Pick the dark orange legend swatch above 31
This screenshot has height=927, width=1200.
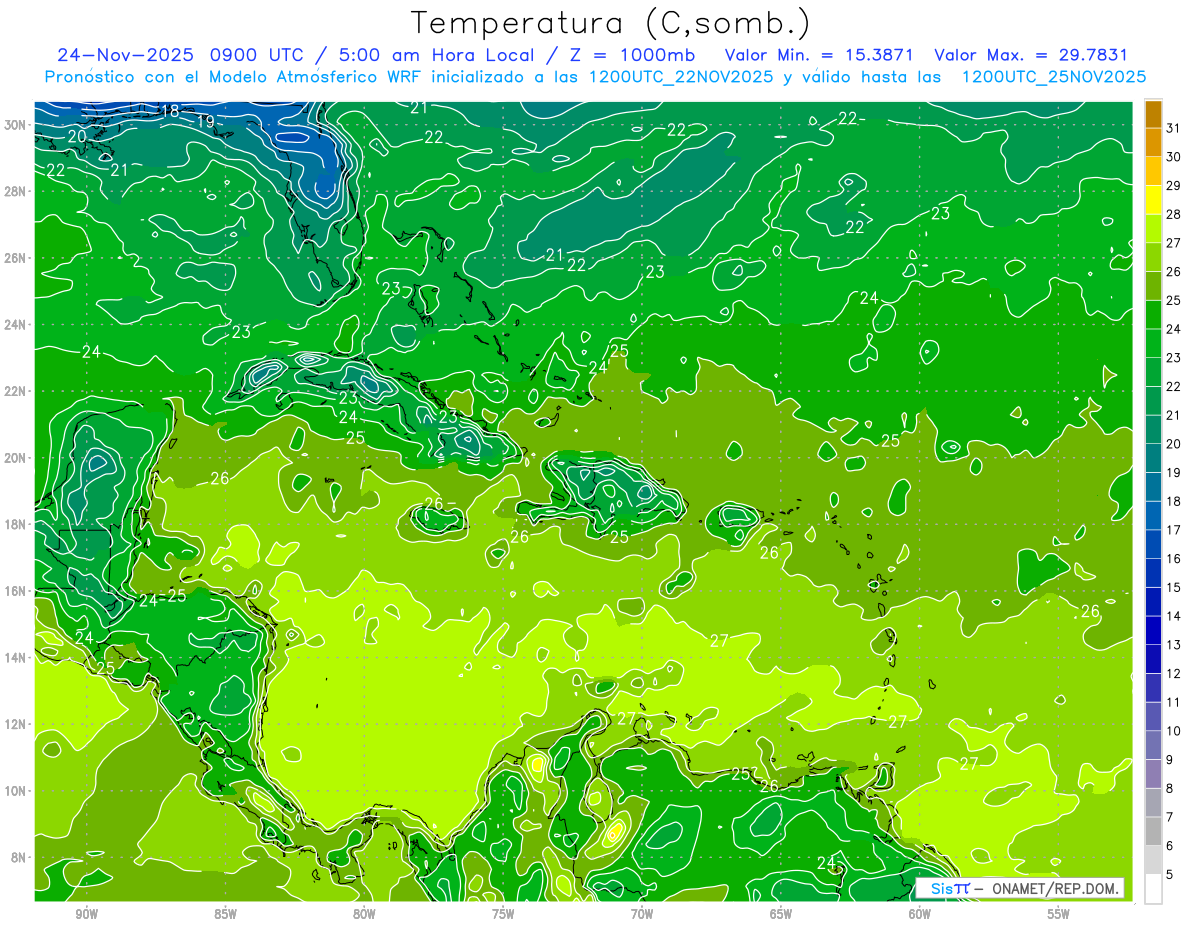click(1153, 114)
